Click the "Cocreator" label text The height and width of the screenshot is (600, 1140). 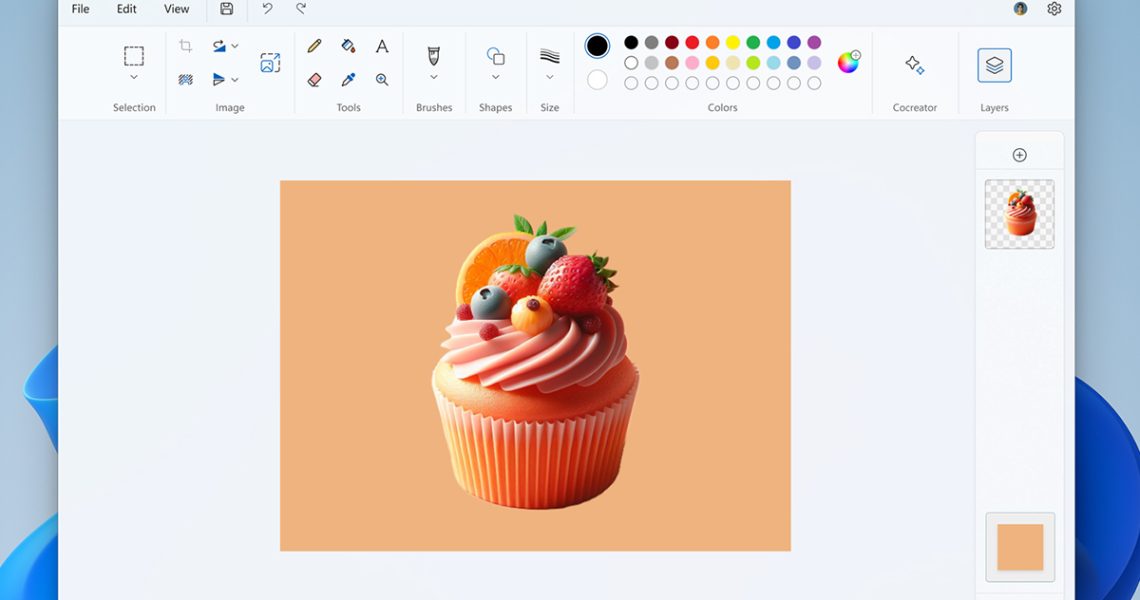click(x=915, y=108)
